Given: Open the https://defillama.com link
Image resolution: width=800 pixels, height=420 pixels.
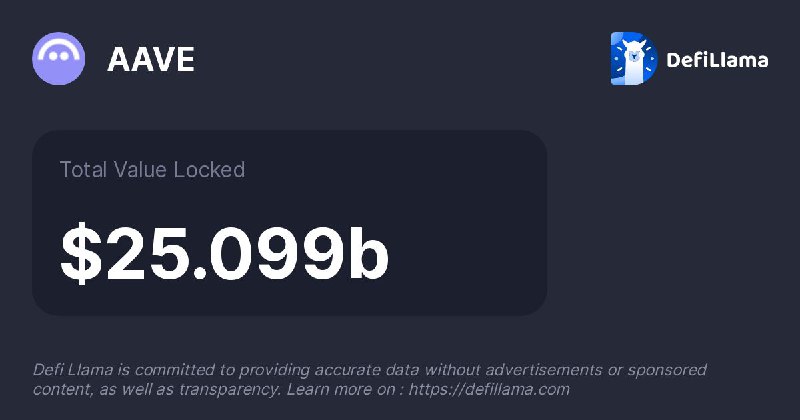Looking at the screenshot, I should click(489, 390).
